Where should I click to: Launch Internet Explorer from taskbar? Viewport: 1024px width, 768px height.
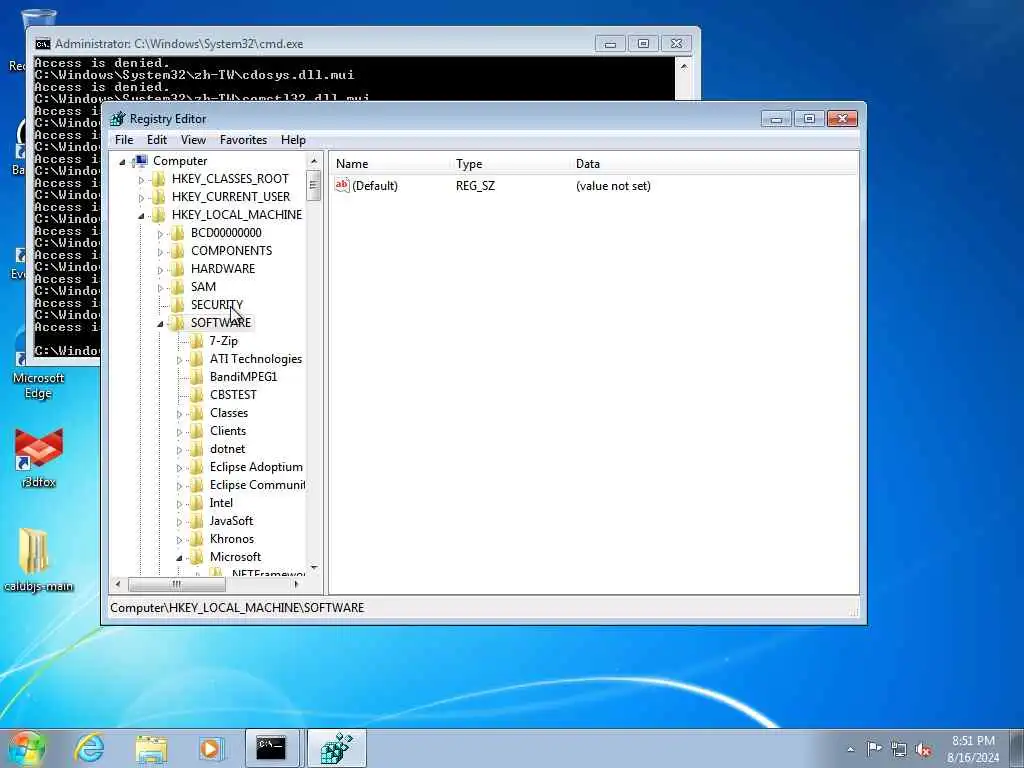point(89,748)
